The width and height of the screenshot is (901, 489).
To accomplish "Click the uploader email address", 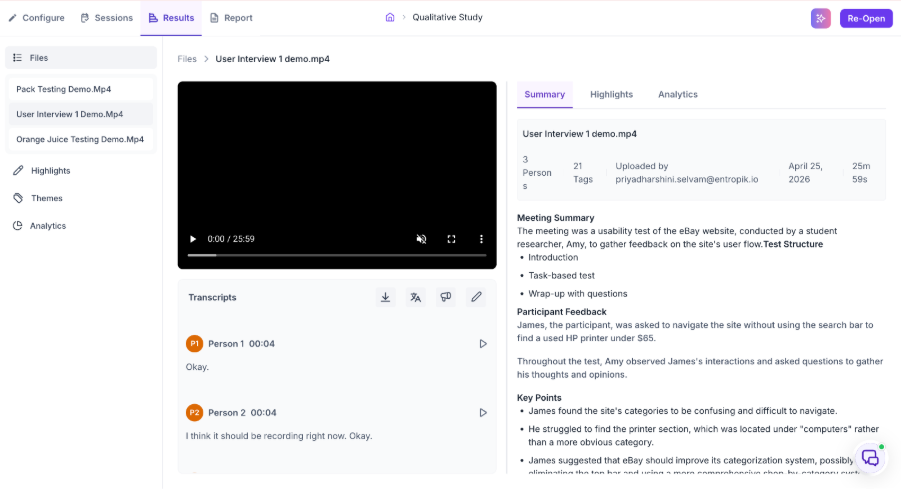I will [687, 179].
